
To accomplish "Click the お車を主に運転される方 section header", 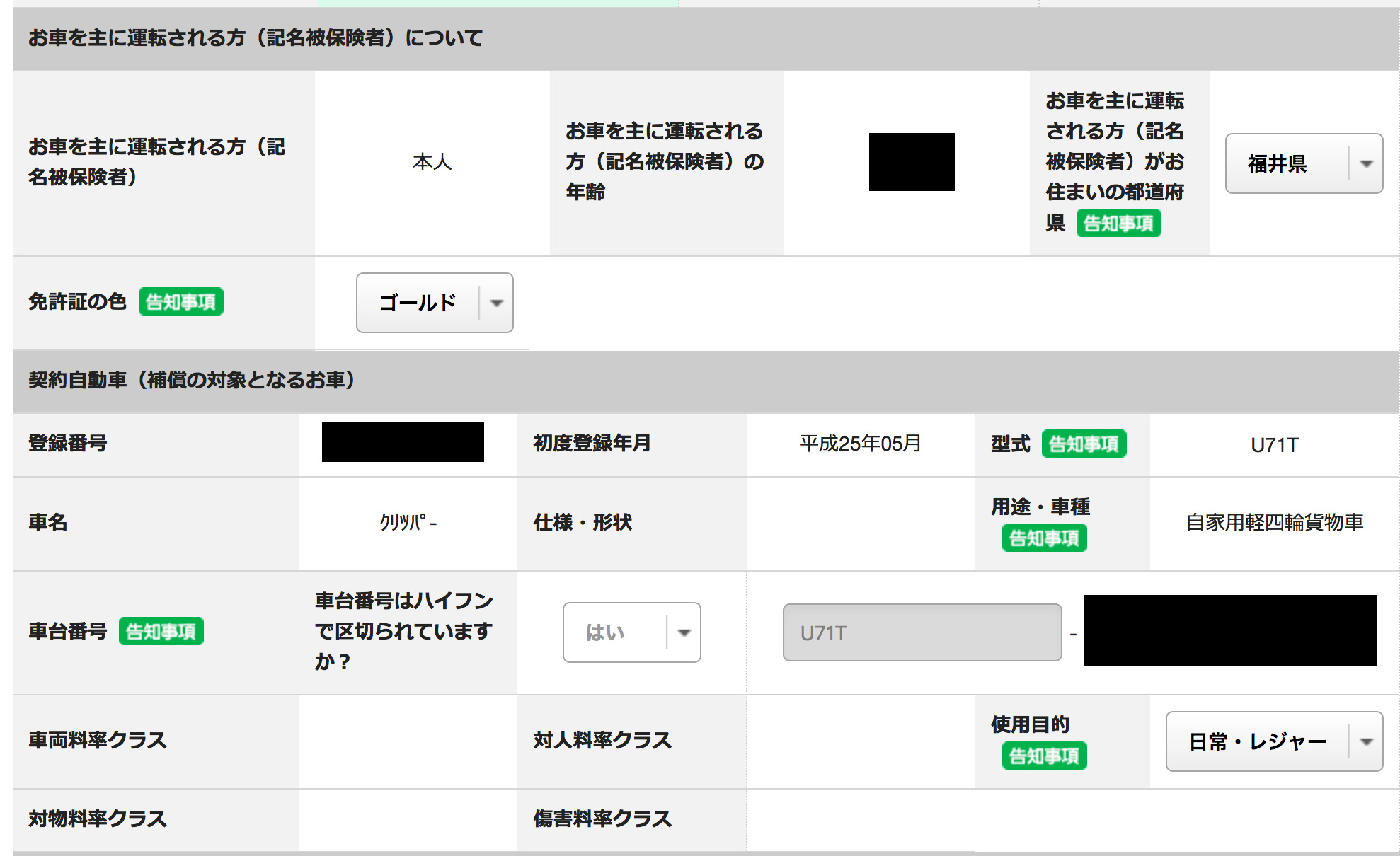I will pos(255,38).
